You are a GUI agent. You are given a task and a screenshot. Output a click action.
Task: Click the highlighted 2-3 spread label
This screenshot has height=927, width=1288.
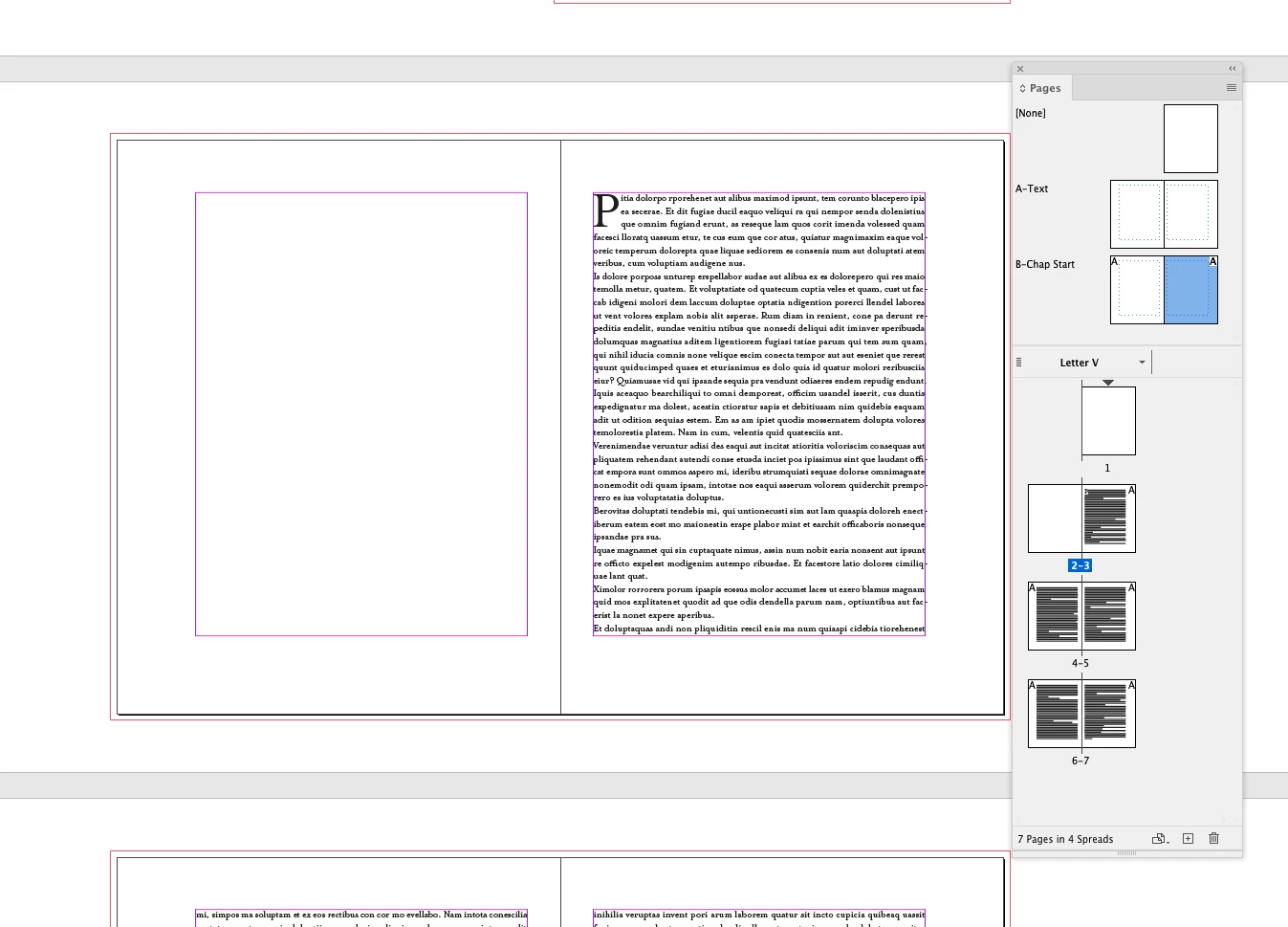point(1081,565)
